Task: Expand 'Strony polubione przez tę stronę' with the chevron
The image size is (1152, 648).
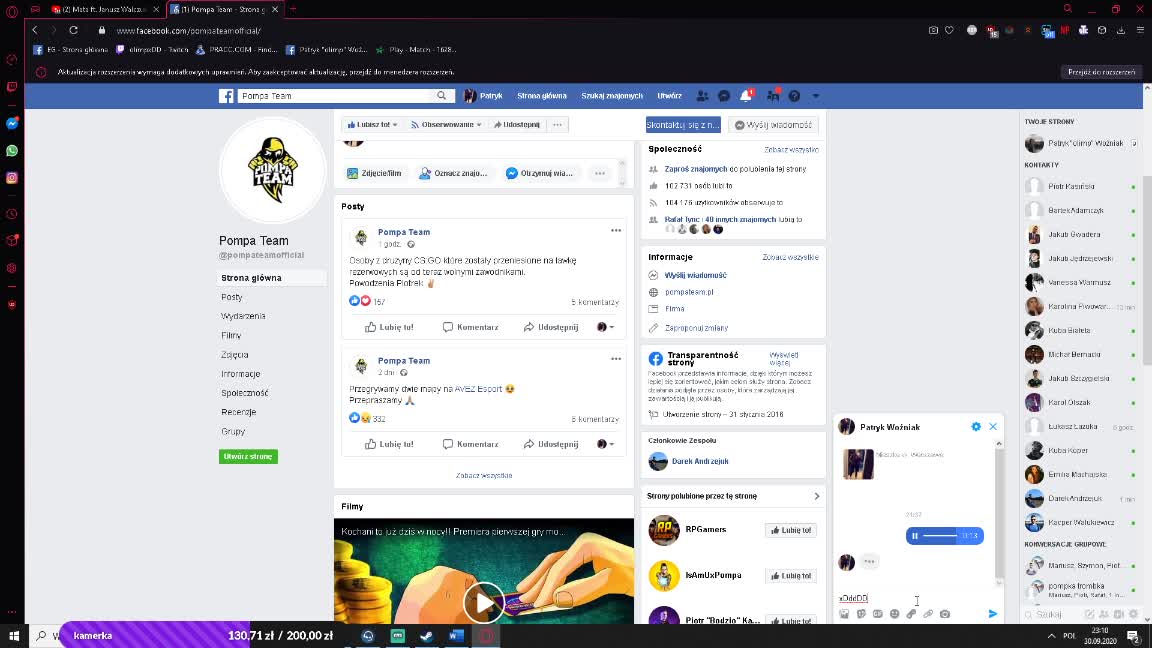Action: [816, 496]
